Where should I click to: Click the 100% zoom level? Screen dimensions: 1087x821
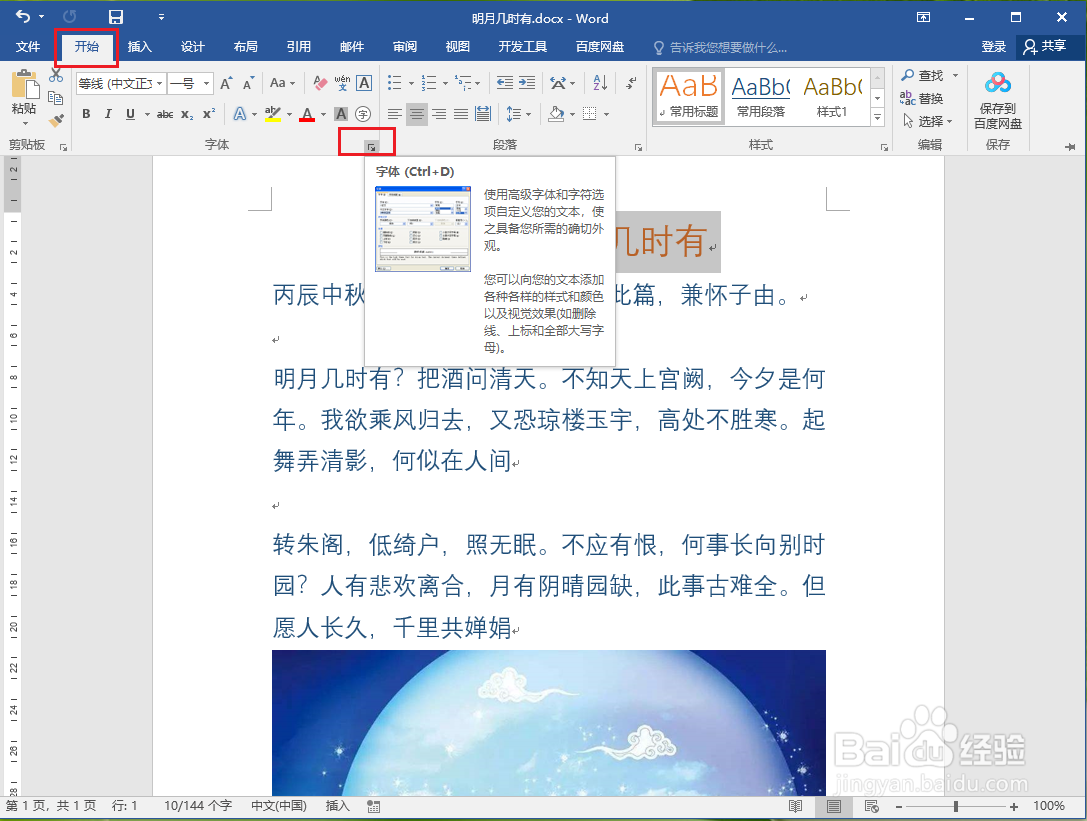pyautogui.click(x=1049, y=806)
